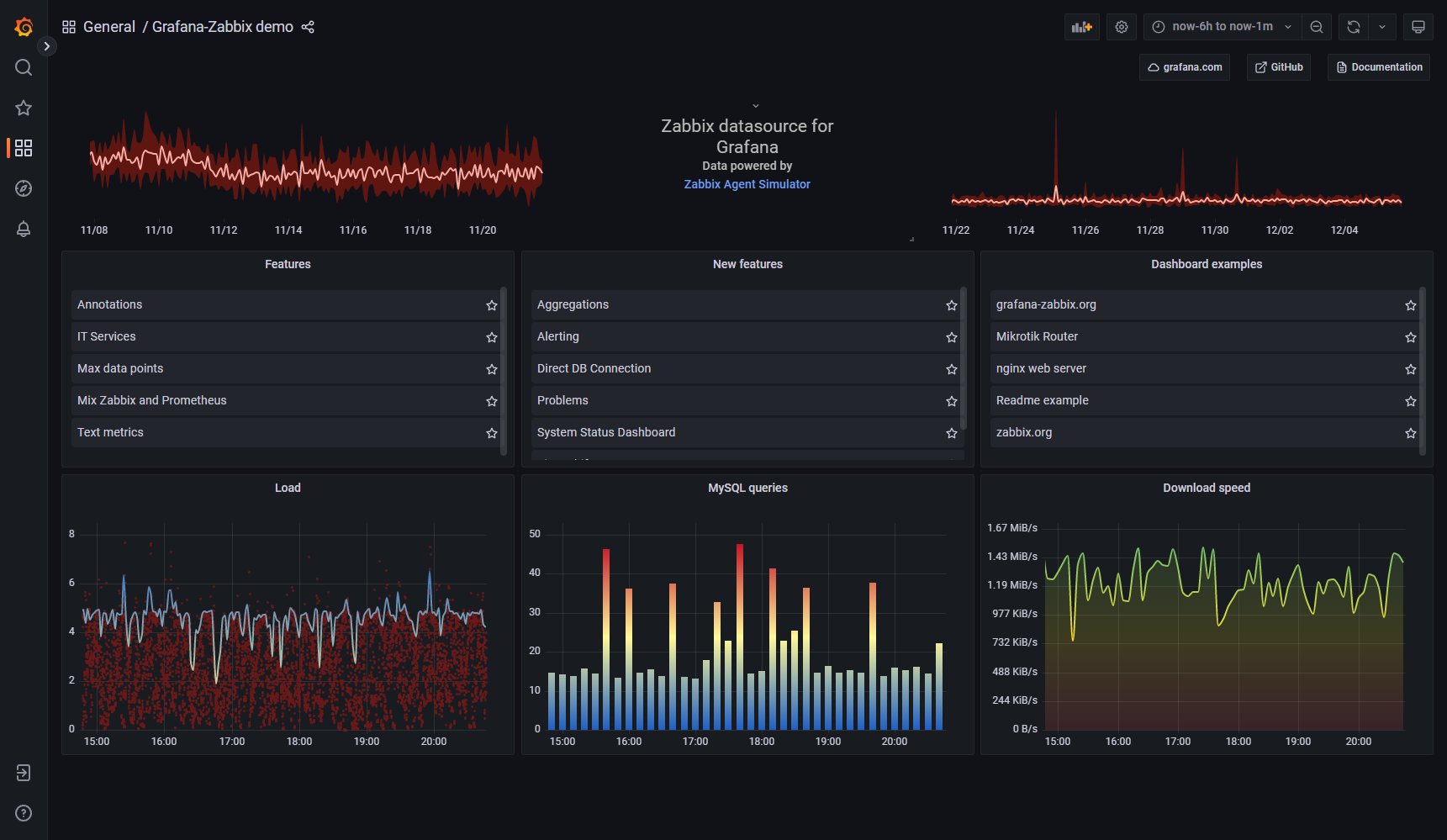Refresh the dashboard
1447x840 pixels.
(x=1354, y=27)
